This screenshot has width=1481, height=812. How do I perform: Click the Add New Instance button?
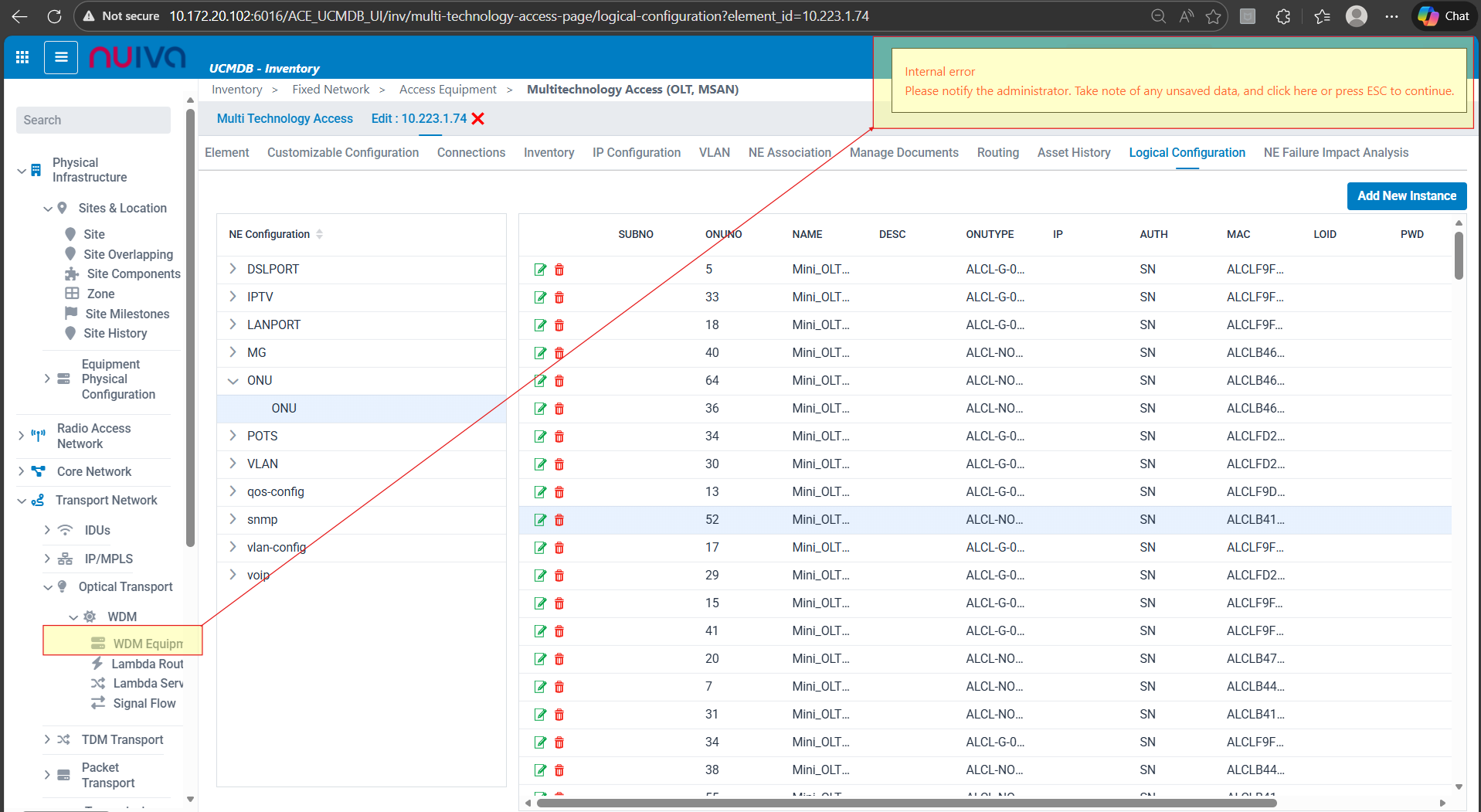1406,196
